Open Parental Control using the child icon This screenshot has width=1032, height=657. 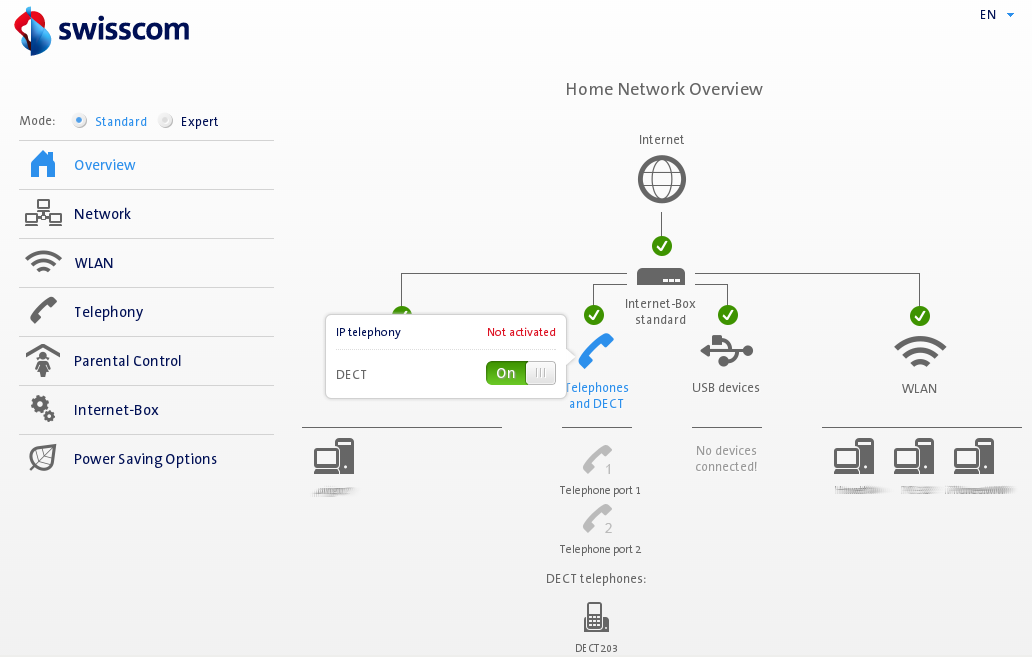click(x=42, y=360)
